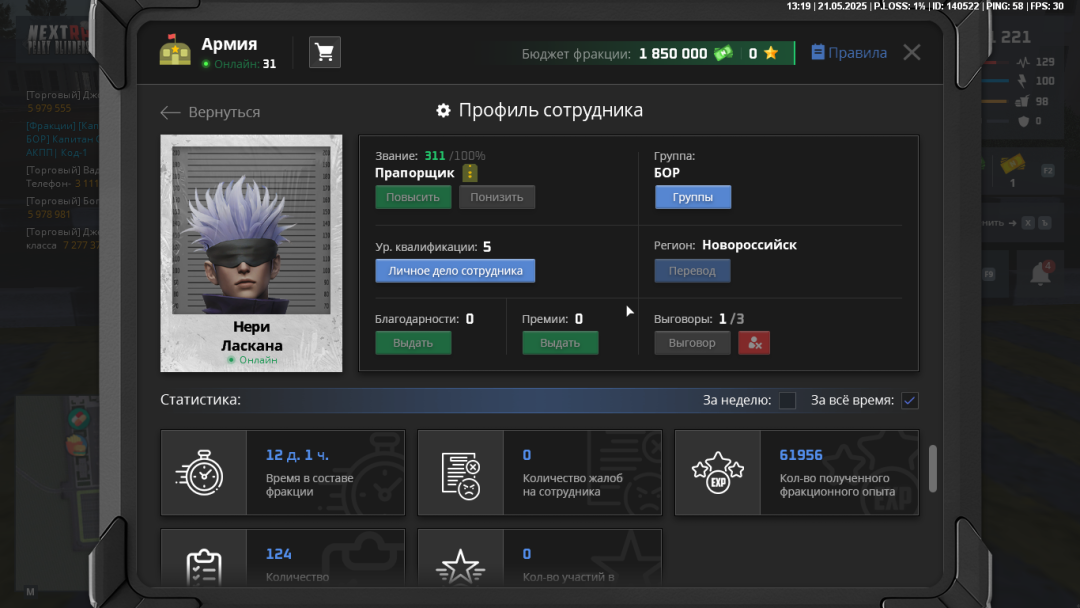
Task: Click the green cash budget icon
Action: pos(723,54)
